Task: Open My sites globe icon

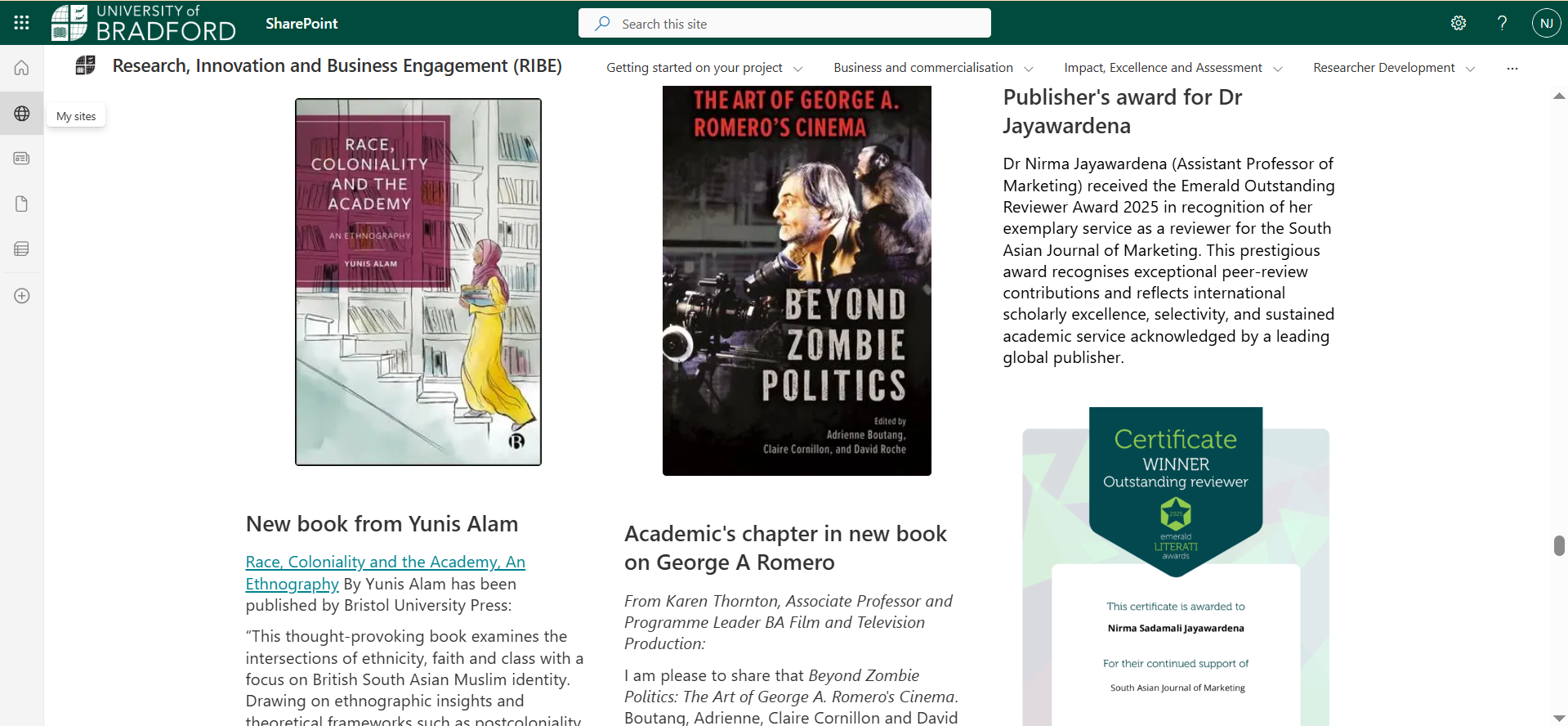Action: tap(22, 114)
